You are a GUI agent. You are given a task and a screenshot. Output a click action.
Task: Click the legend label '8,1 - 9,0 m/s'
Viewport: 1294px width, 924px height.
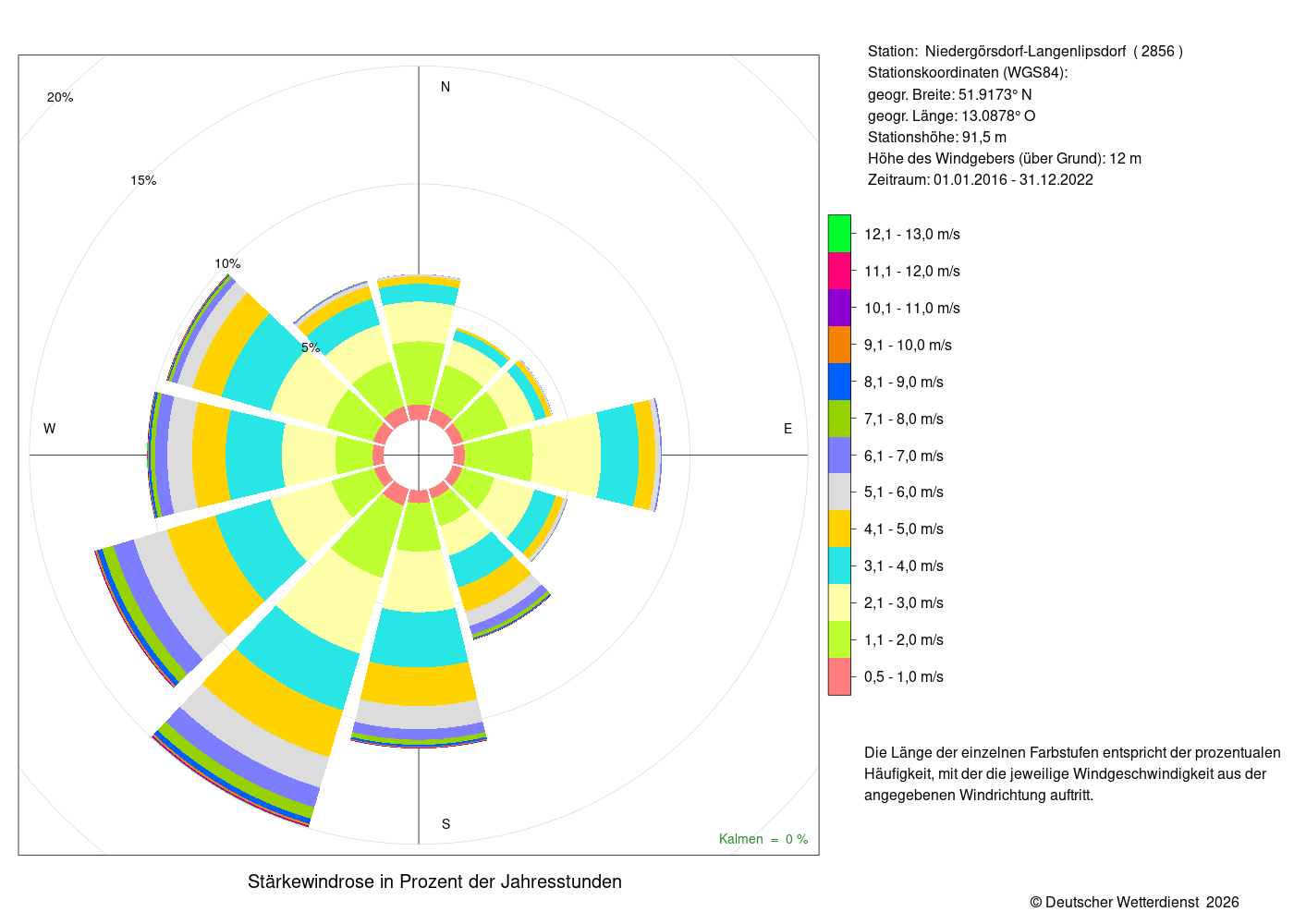904,383
